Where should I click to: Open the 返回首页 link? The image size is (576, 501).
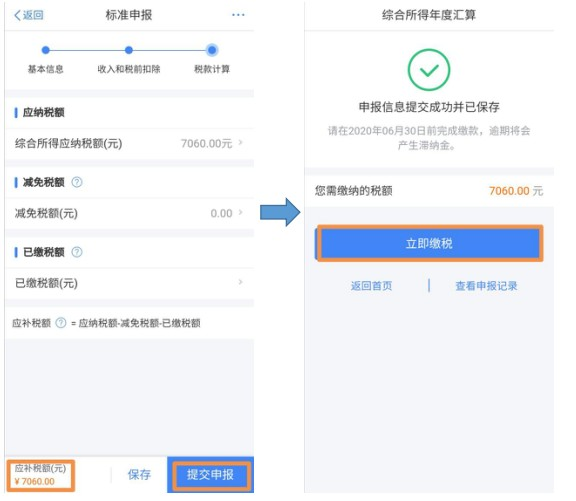coord(371,286)
